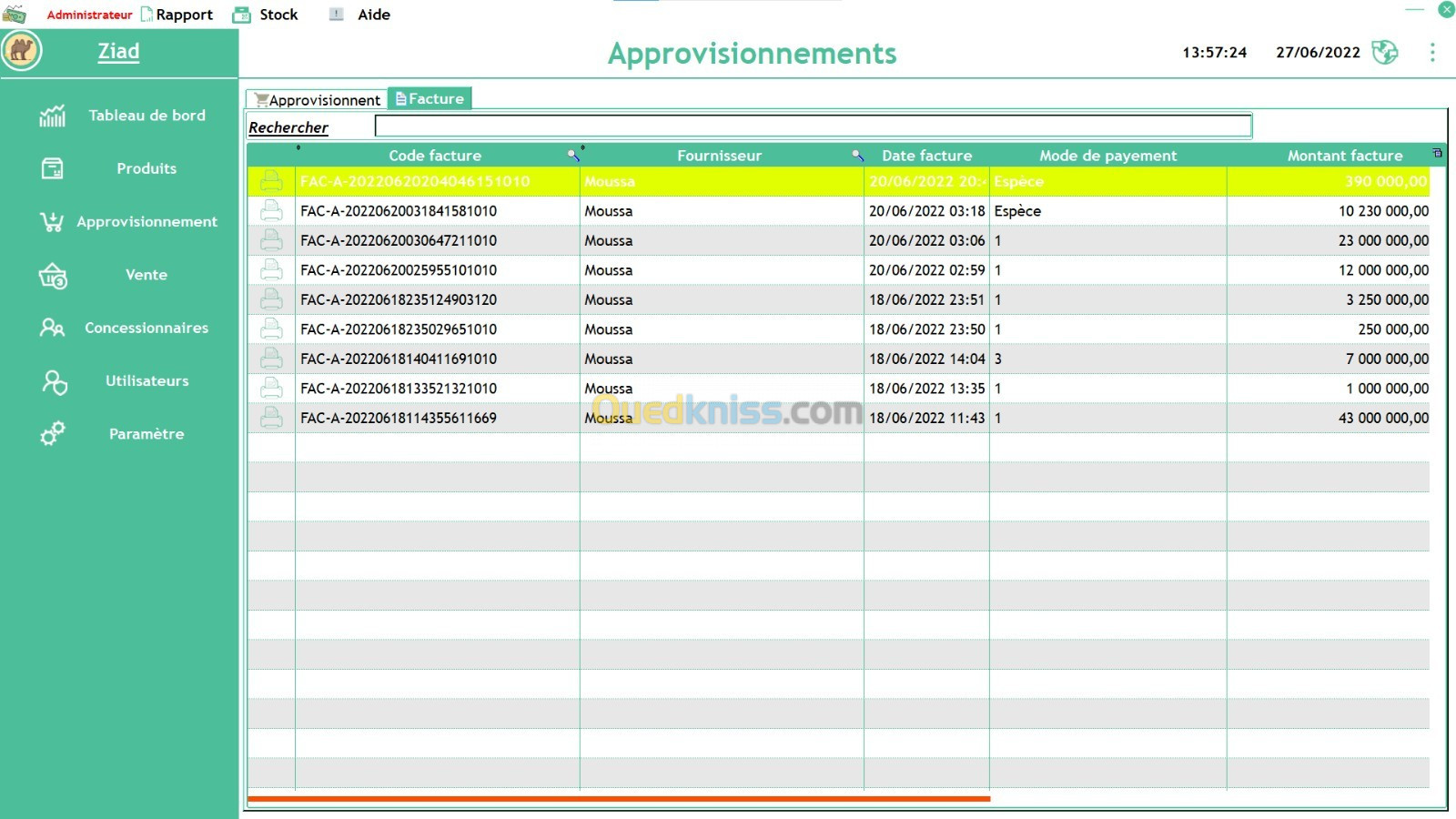Click the Utilisateurs user icon
This screenshot has height=819, width=1456.
pyautogui.click(x=54, y=381)
